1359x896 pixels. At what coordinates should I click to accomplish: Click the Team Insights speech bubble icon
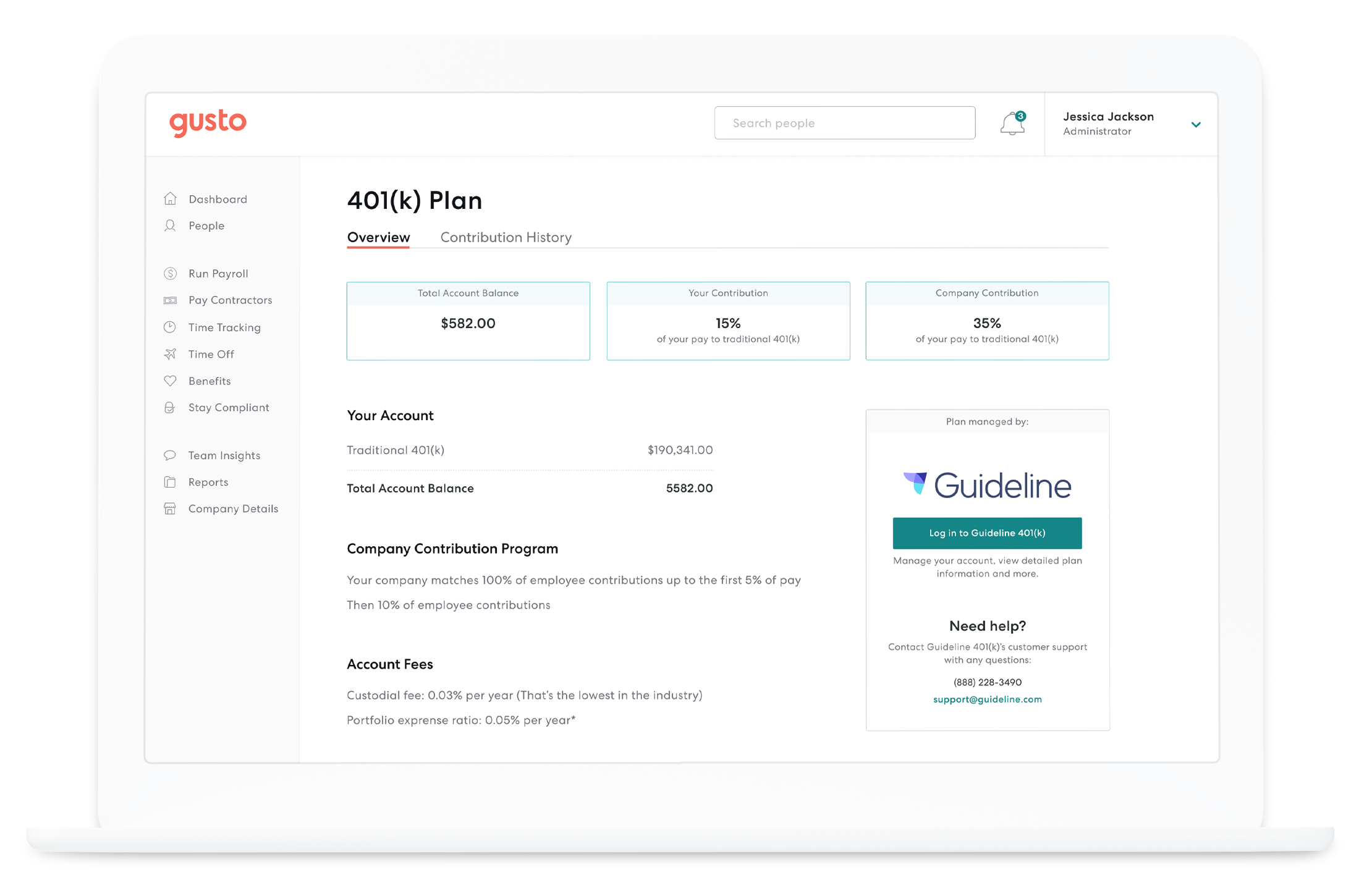170,455
